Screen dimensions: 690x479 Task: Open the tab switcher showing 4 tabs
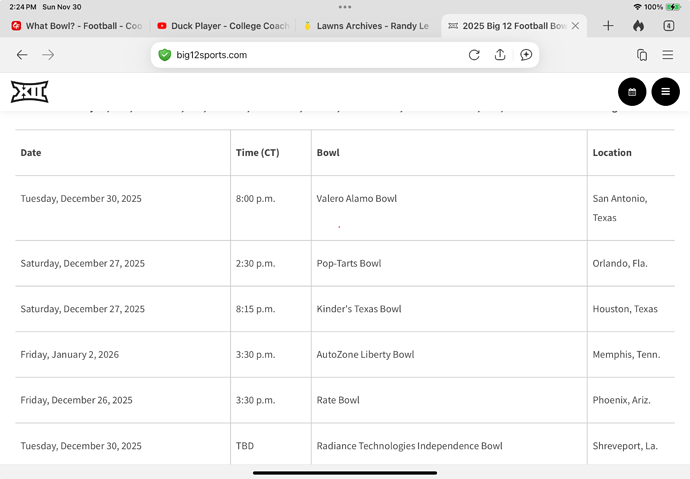tap(669, 26)
